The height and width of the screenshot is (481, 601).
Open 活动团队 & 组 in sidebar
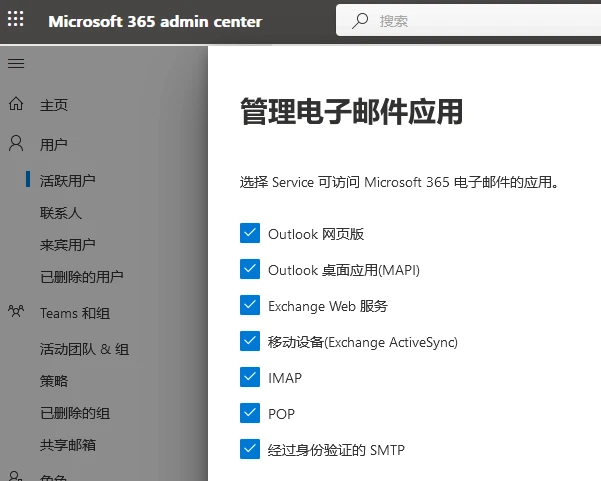[x=84, y=349]
